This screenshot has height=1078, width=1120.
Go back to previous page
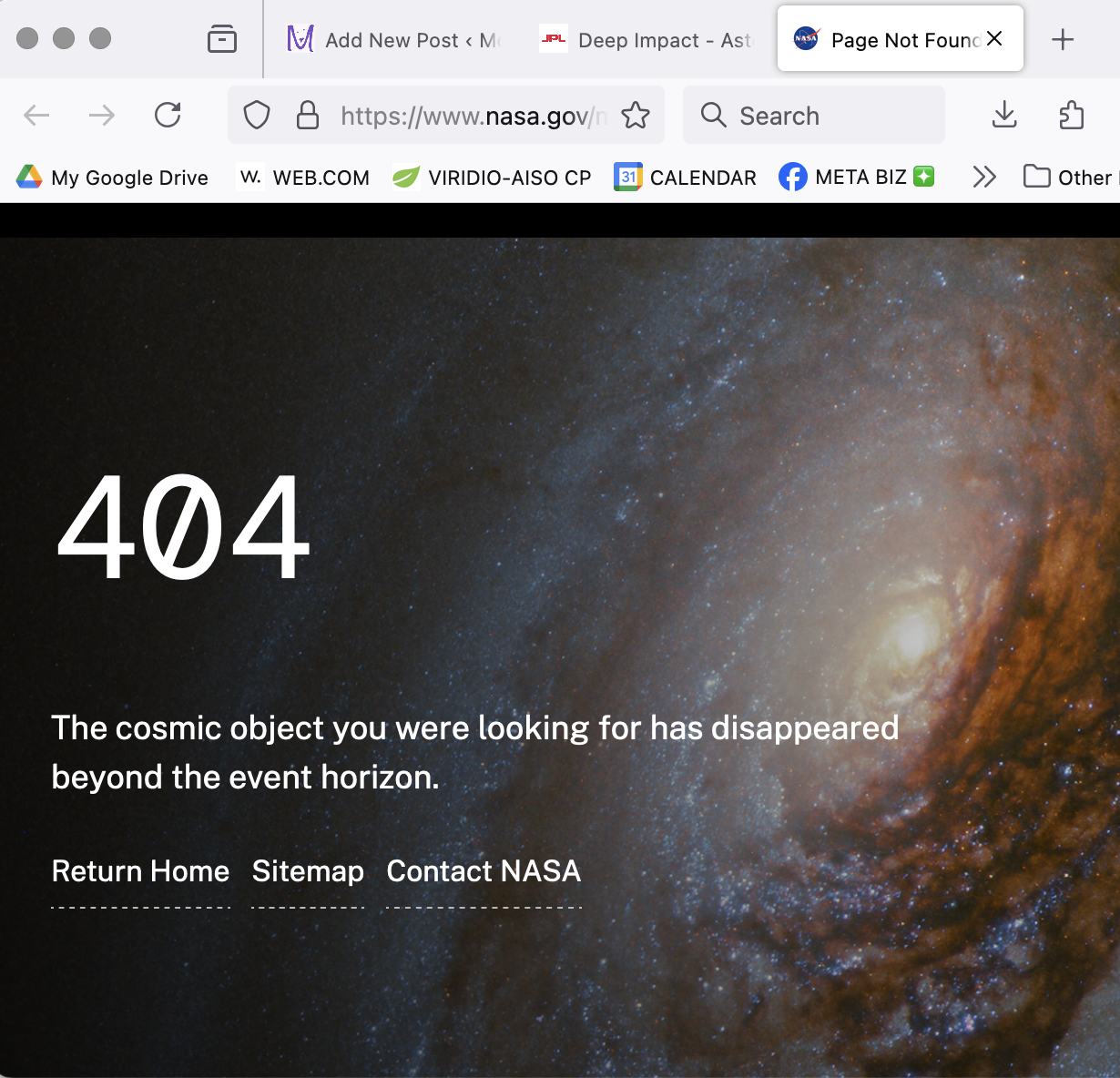click(x=36, y=115)
